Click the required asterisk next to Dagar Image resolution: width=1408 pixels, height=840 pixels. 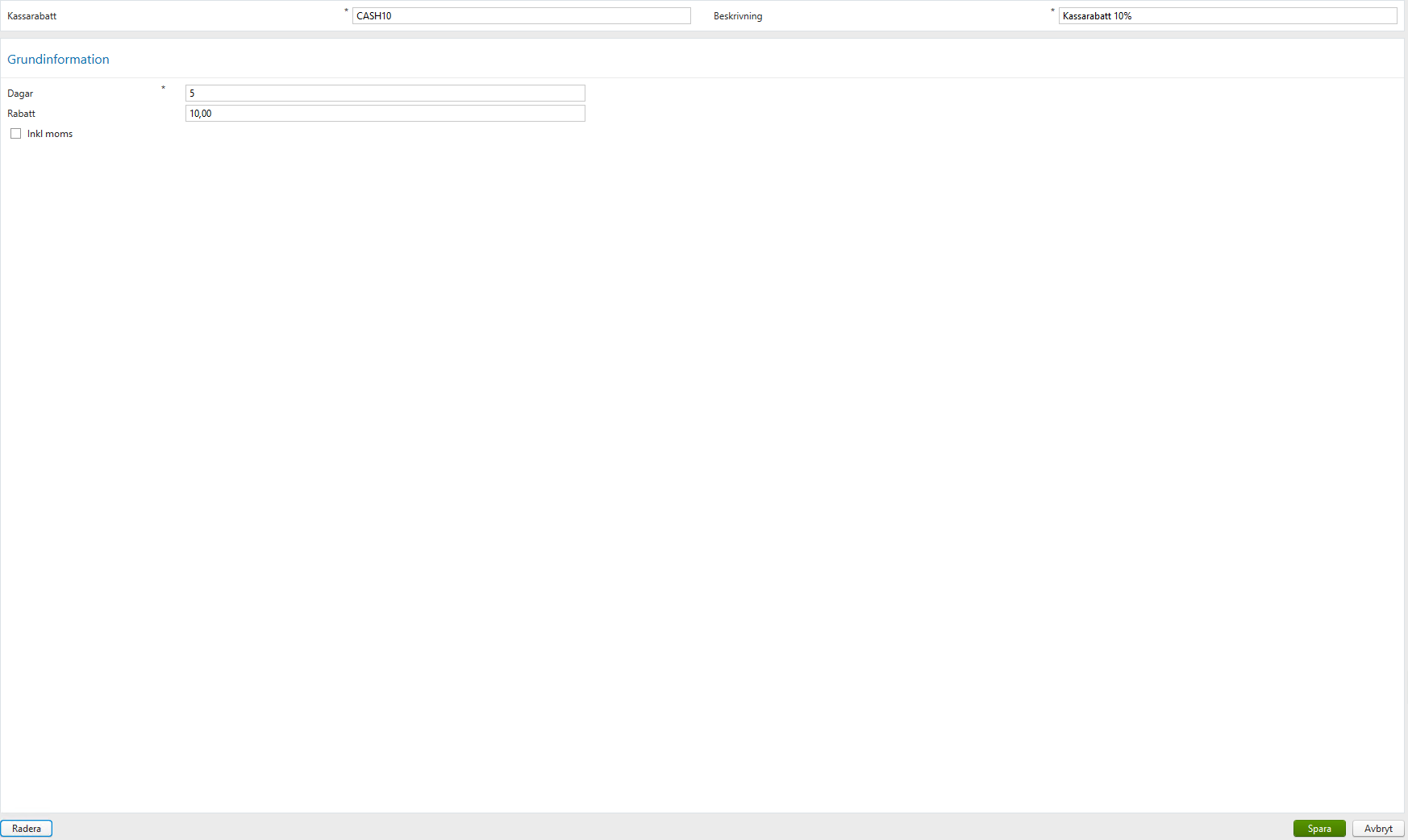point(163,89)
